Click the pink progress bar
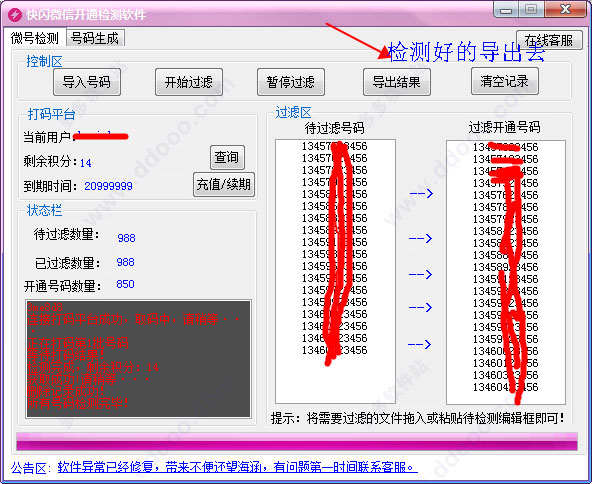 (297, 442)
